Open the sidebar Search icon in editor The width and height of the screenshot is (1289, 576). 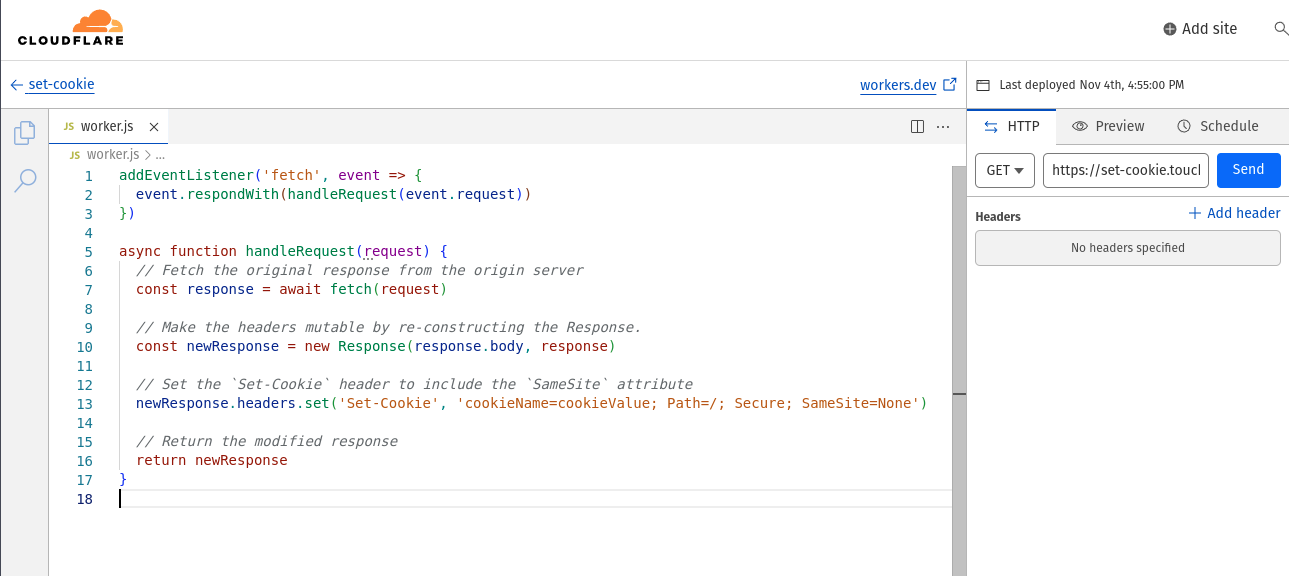pyautogui.click(x=25, y=180)
